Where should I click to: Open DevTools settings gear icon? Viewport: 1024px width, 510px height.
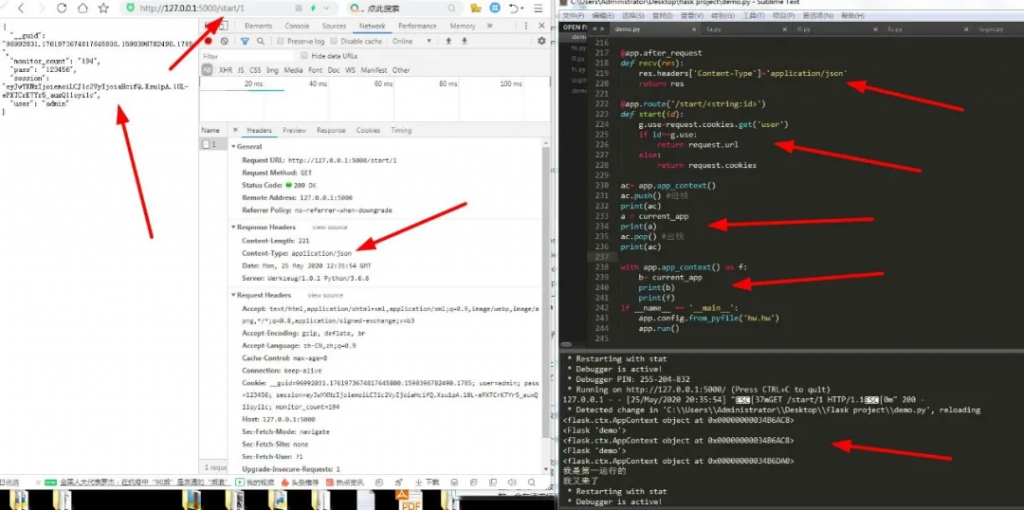542,41
